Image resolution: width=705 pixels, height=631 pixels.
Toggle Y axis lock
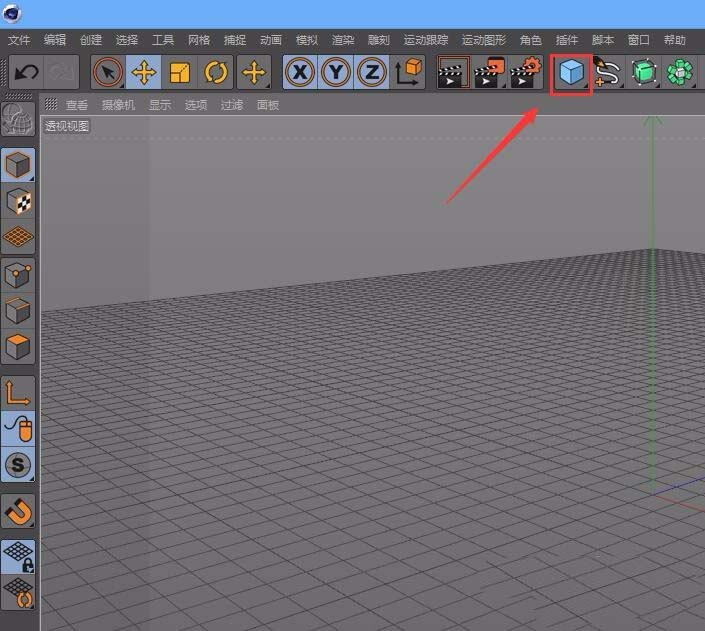(336, 72)
